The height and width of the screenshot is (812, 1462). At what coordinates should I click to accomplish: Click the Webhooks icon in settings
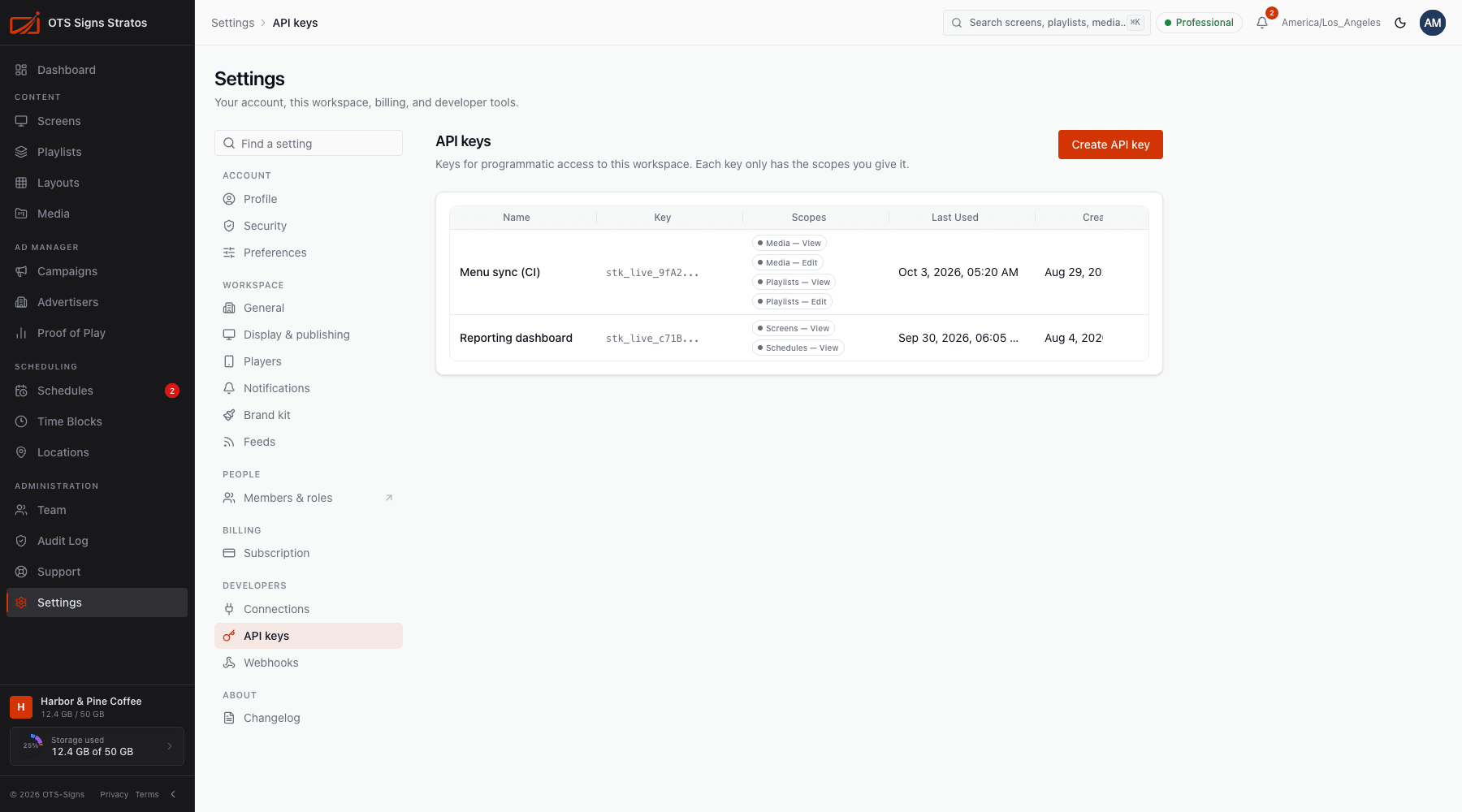pyautogui.click(x=229, y=663)
